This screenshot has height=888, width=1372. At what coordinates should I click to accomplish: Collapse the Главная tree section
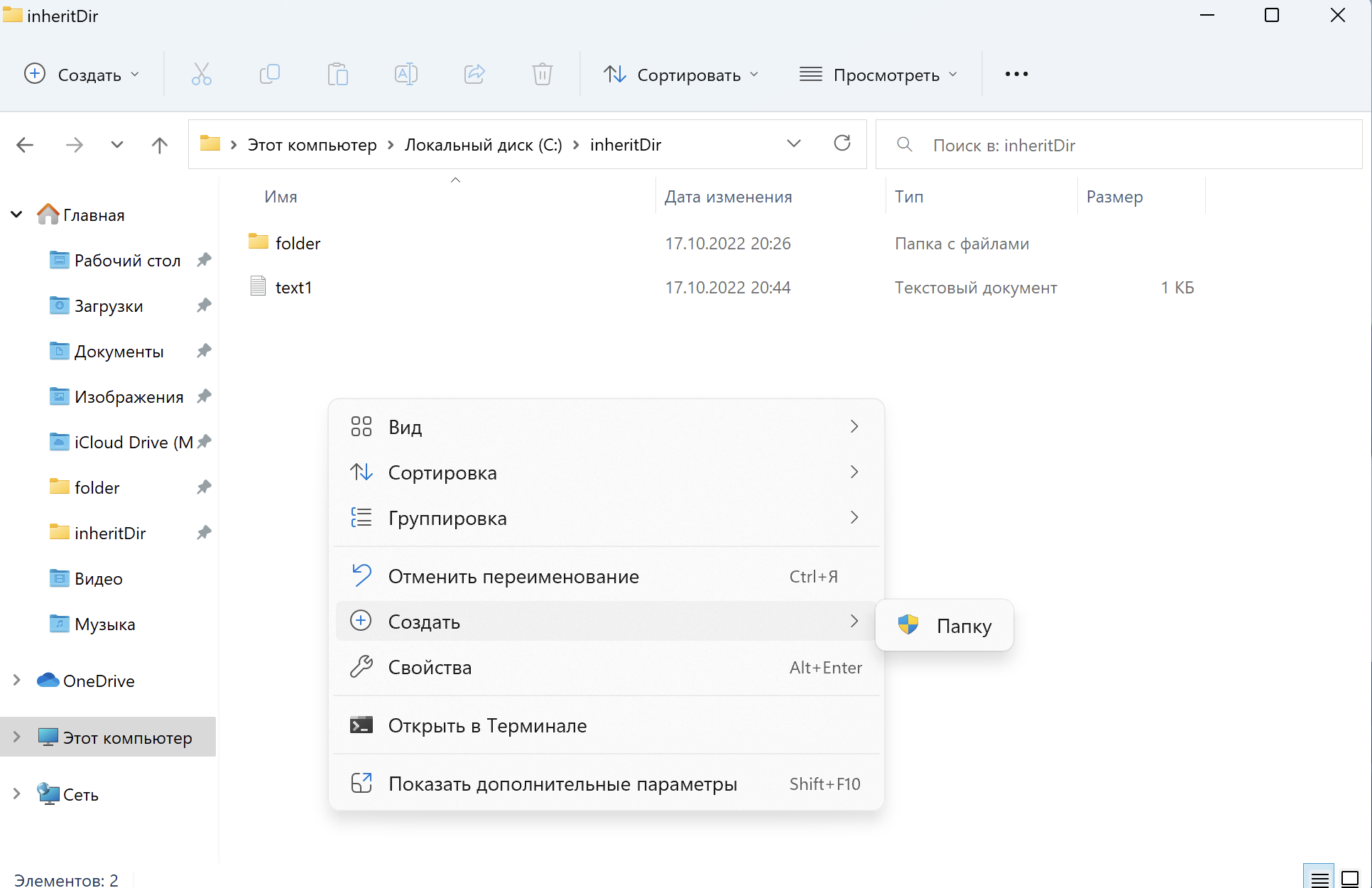coord(17,215)
